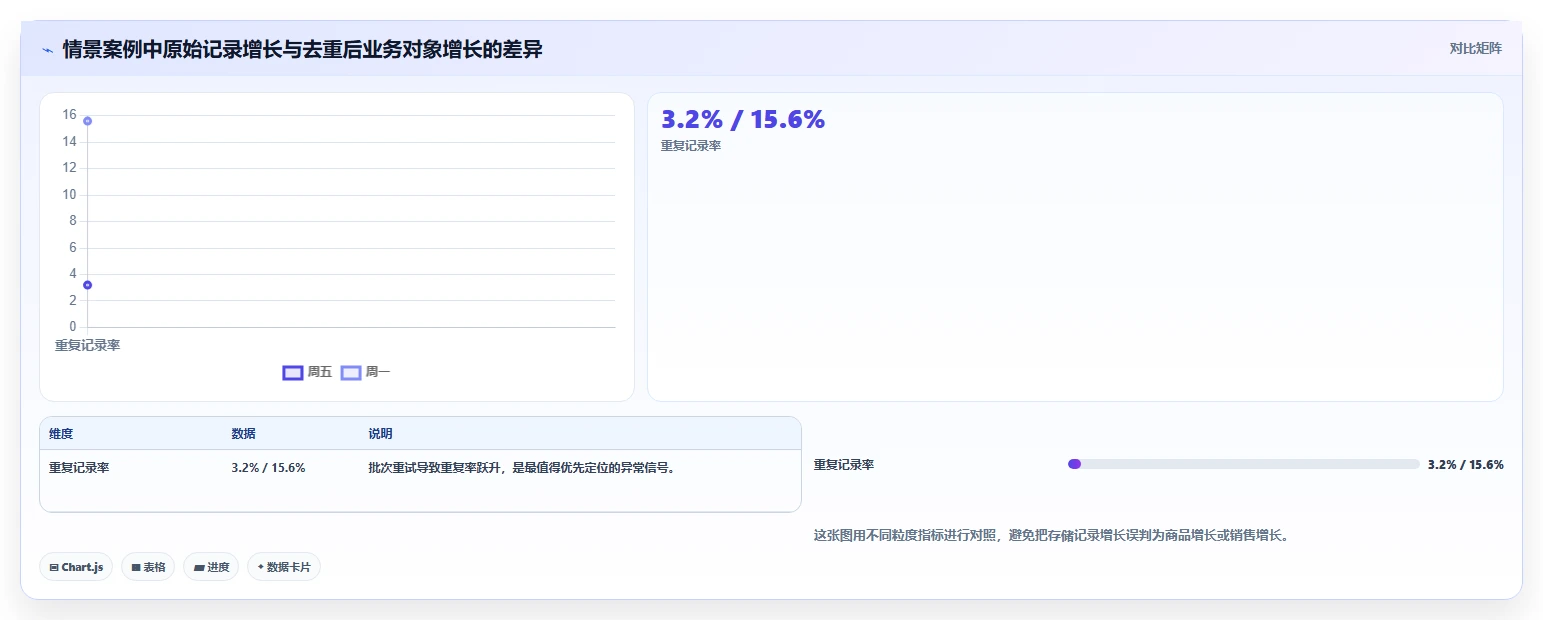1543x620 pixels.
Task: Click the 3.2% / 15.6% progress value
Action: 1465,465
